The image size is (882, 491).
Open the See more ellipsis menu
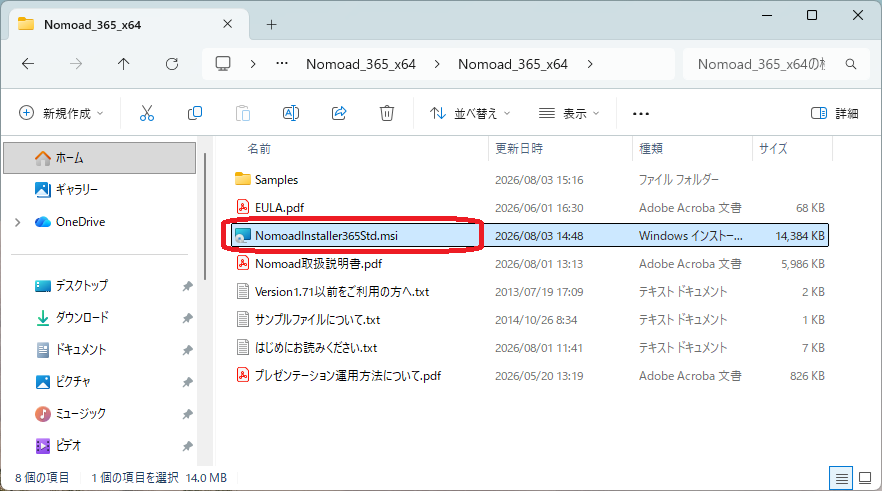pos(641,114)
